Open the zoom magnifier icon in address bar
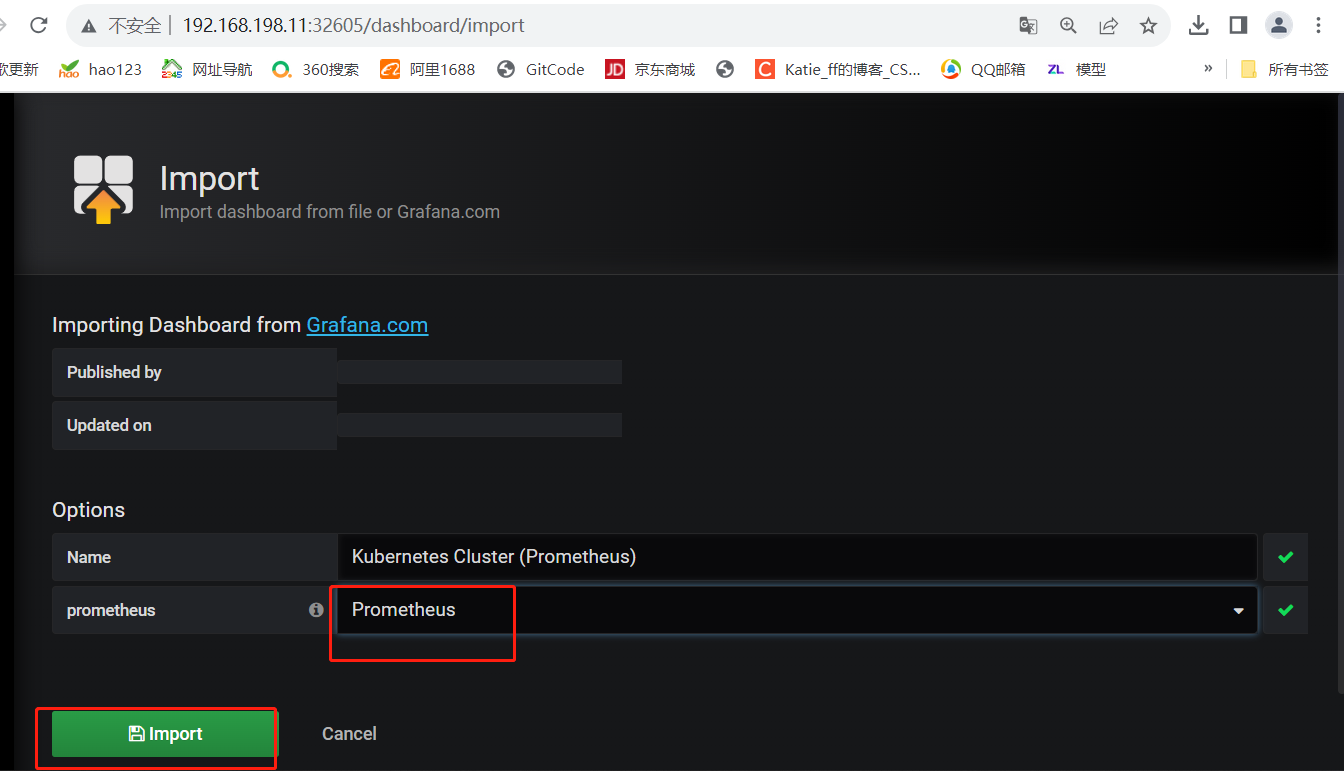Image resolution: width=1344 pixels, height=771 pixels. (1068, 25)
